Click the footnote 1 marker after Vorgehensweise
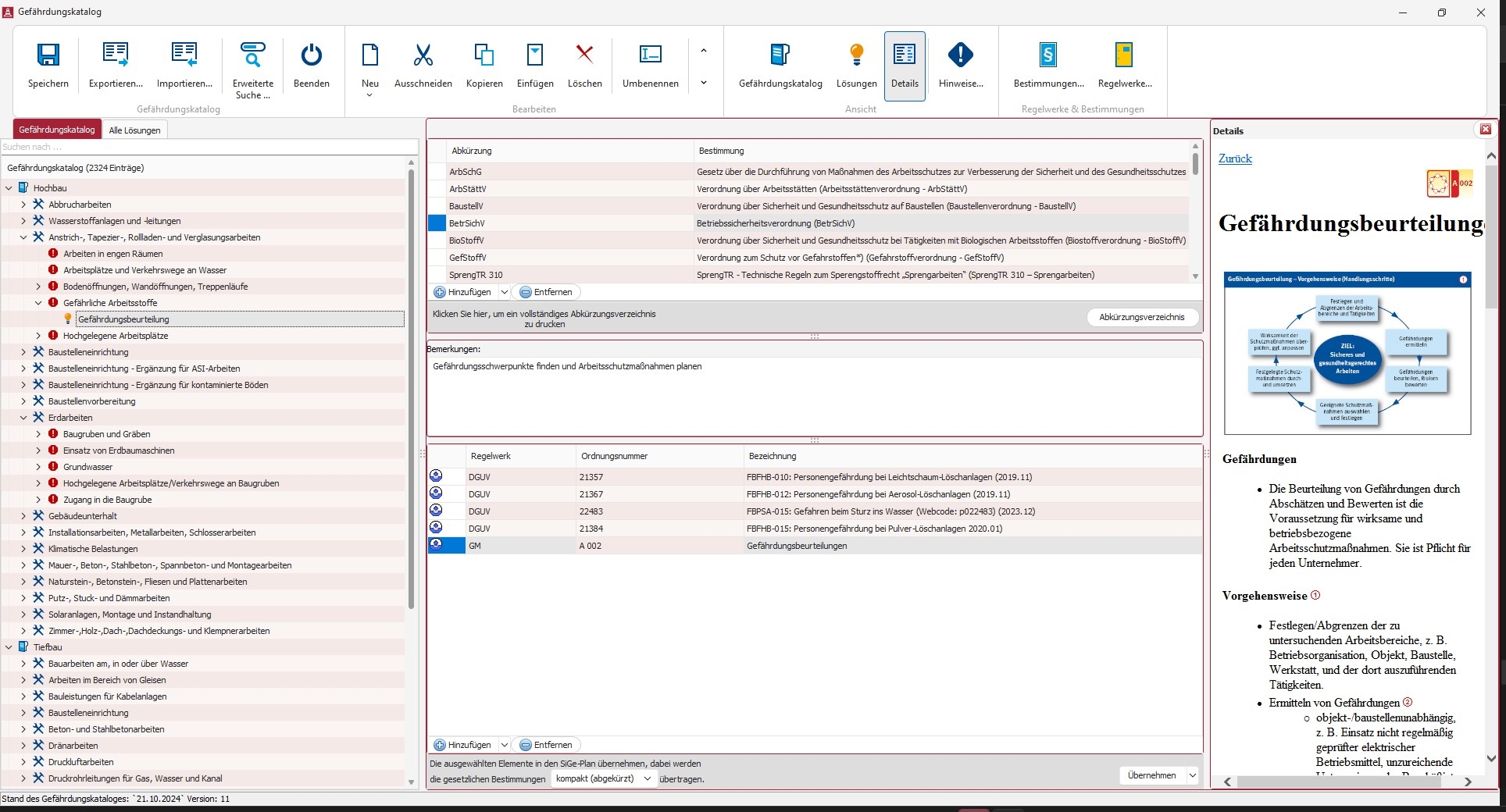The height and width of the screenshot is (812, 1506). coord(1315,595)
